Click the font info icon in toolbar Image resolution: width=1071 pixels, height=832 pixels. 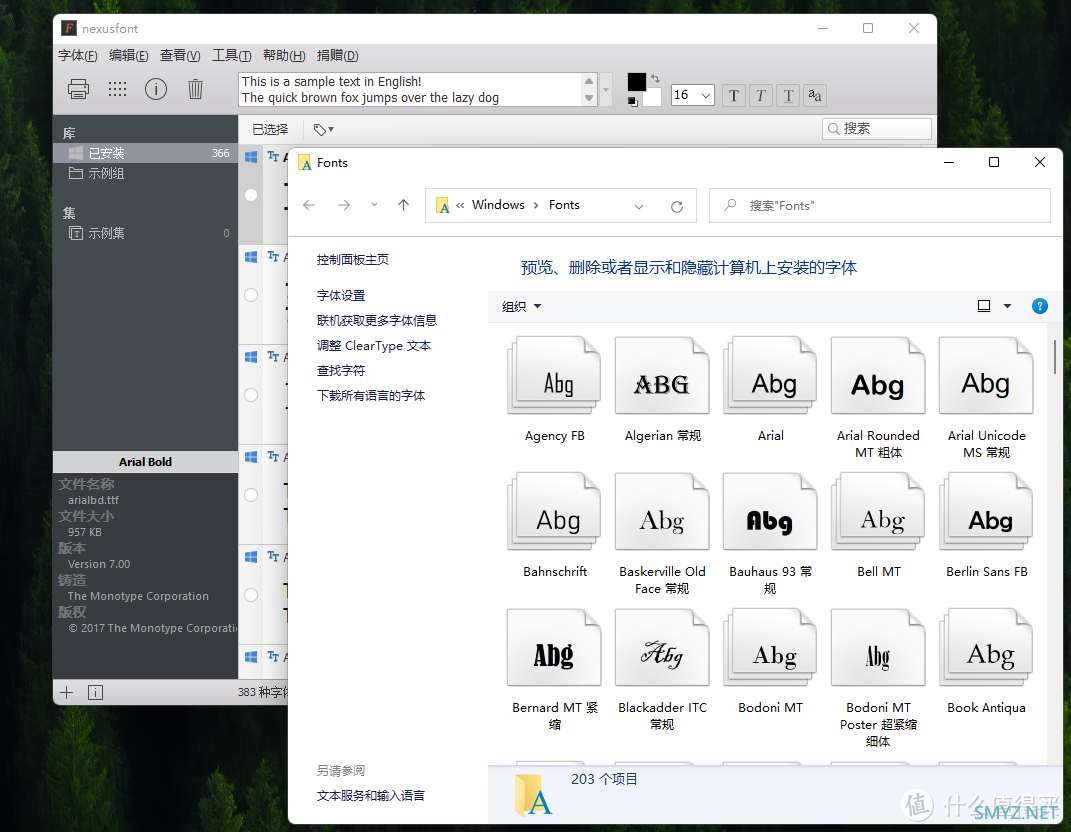156,89
